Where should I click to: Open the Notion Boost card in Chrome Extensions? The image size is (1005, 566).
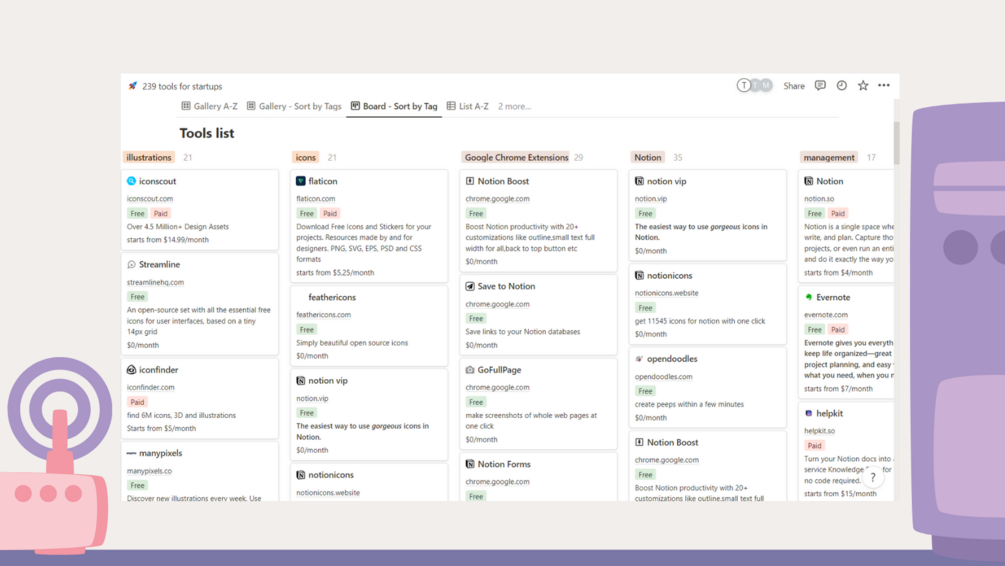coord(503,181)
